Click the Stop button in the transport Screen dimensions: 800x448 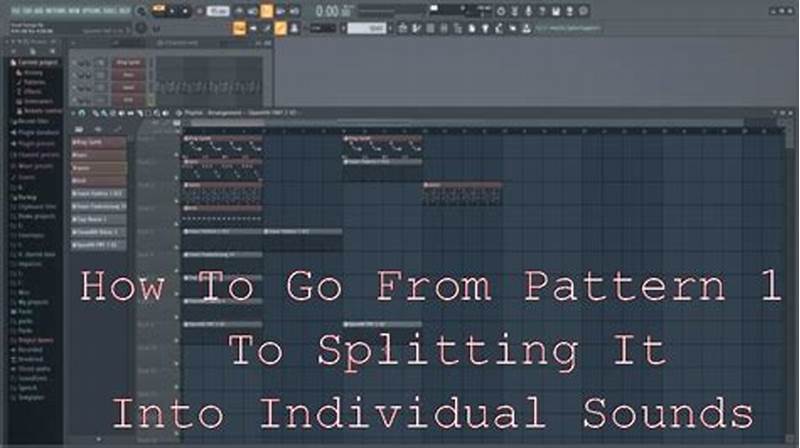[185, 11]
